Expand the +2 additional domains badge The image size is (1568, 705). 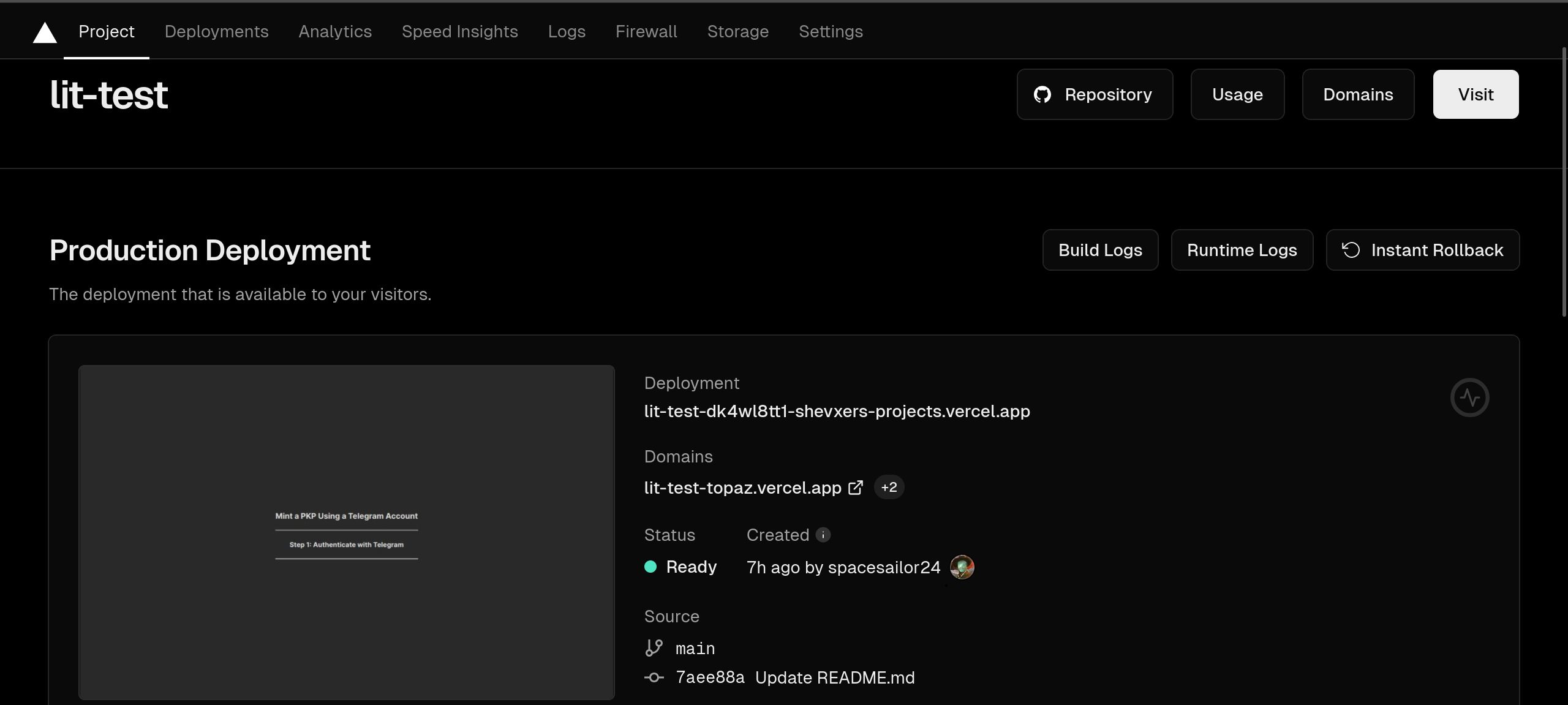pos(889,487)
